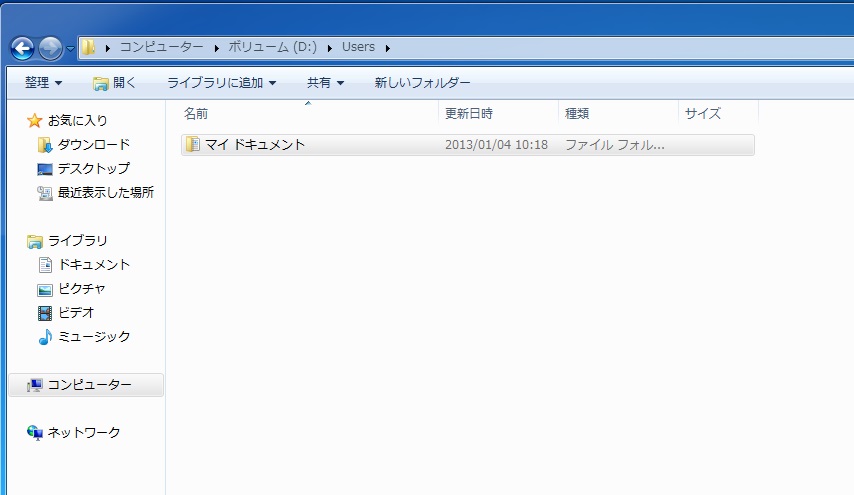Expand arrow after Users breadcrumb

point(388,48)
